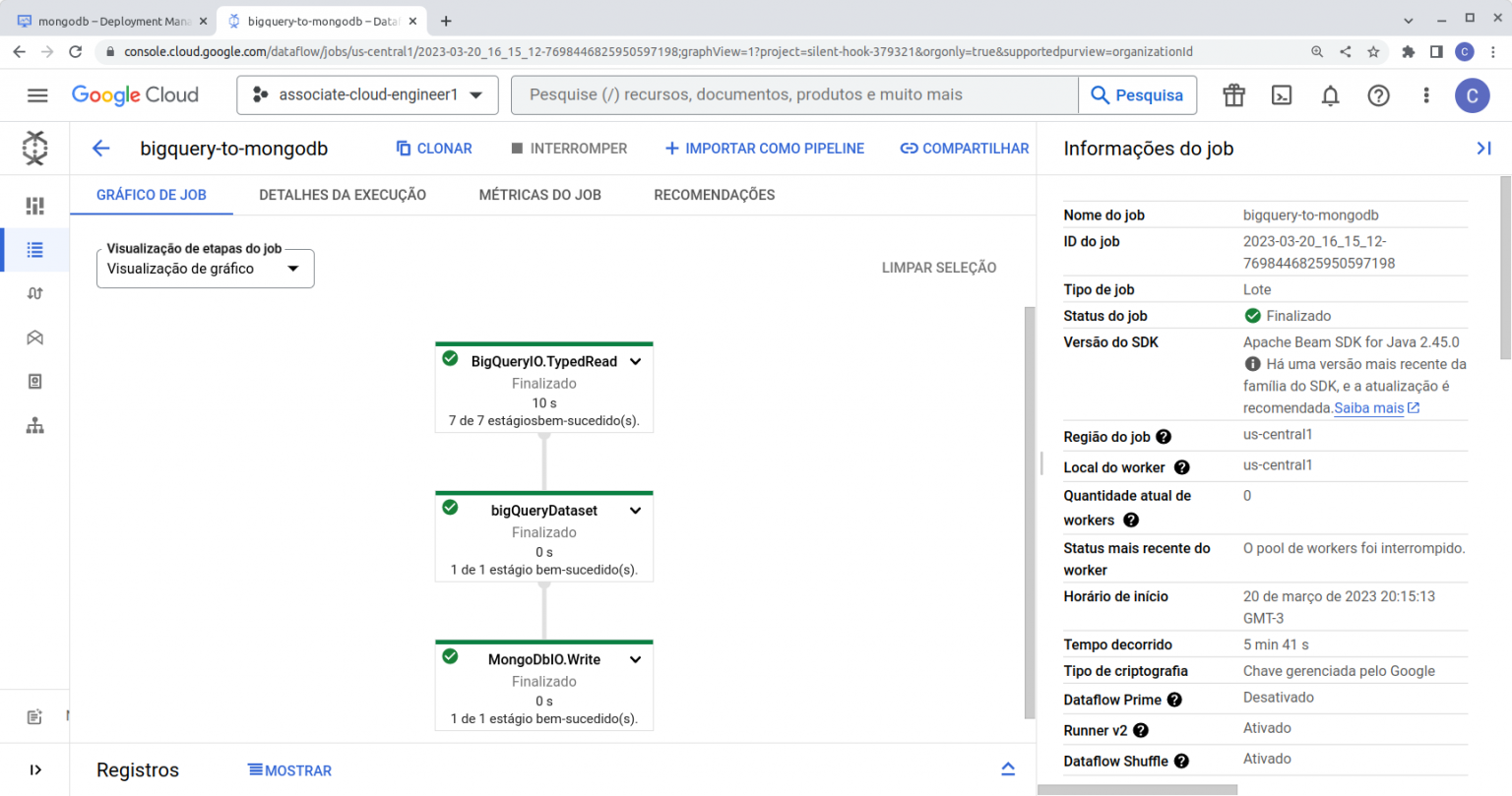Image resolution: width=1512 pixels, height=796 pixels.
Task: Open the Cloud Shell terminal icon
Action: tap(1283, 95)
